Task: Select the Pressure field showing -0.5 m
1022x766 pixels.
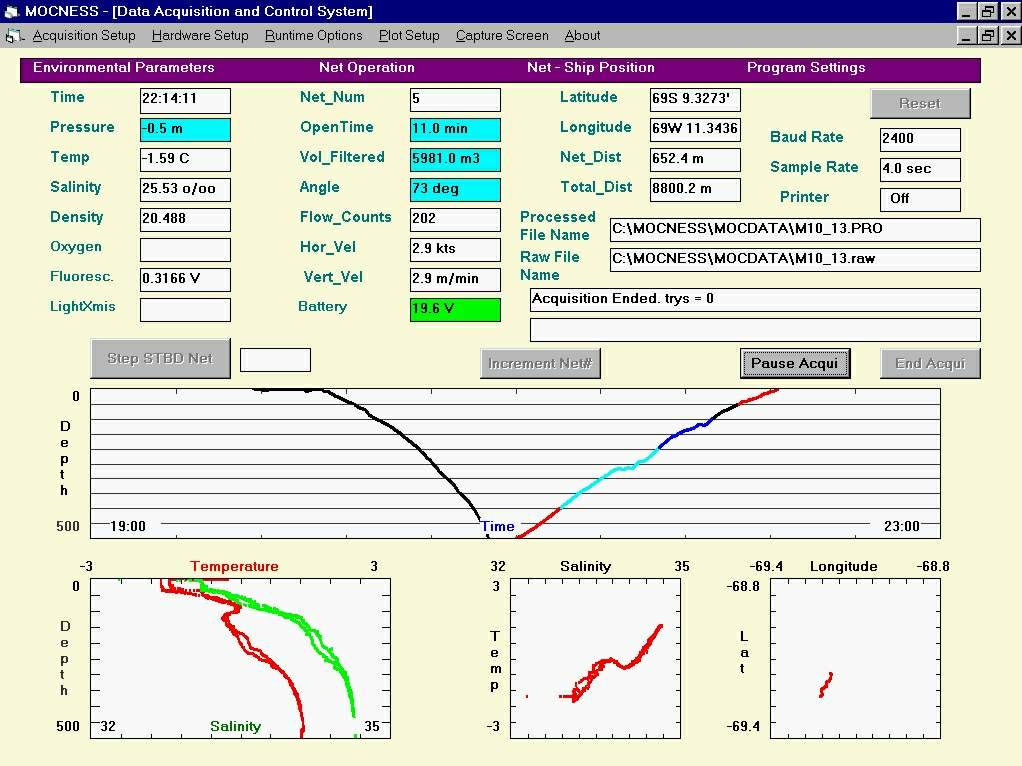Action: (185, 130)
